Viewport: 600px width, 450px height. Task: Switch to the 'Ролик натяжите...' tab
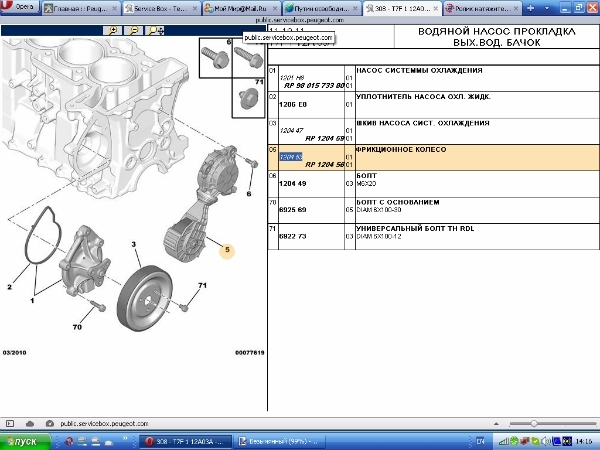tap(482, 8)
